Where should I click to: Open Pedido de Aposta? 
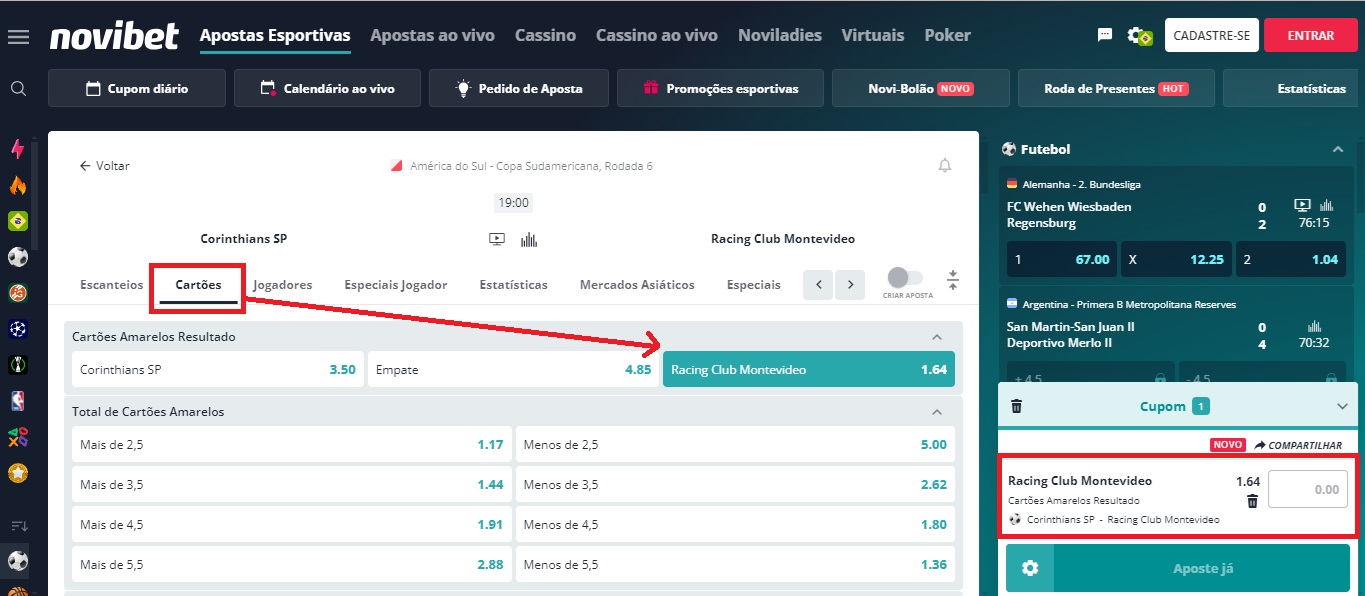(x=518, y=88)
